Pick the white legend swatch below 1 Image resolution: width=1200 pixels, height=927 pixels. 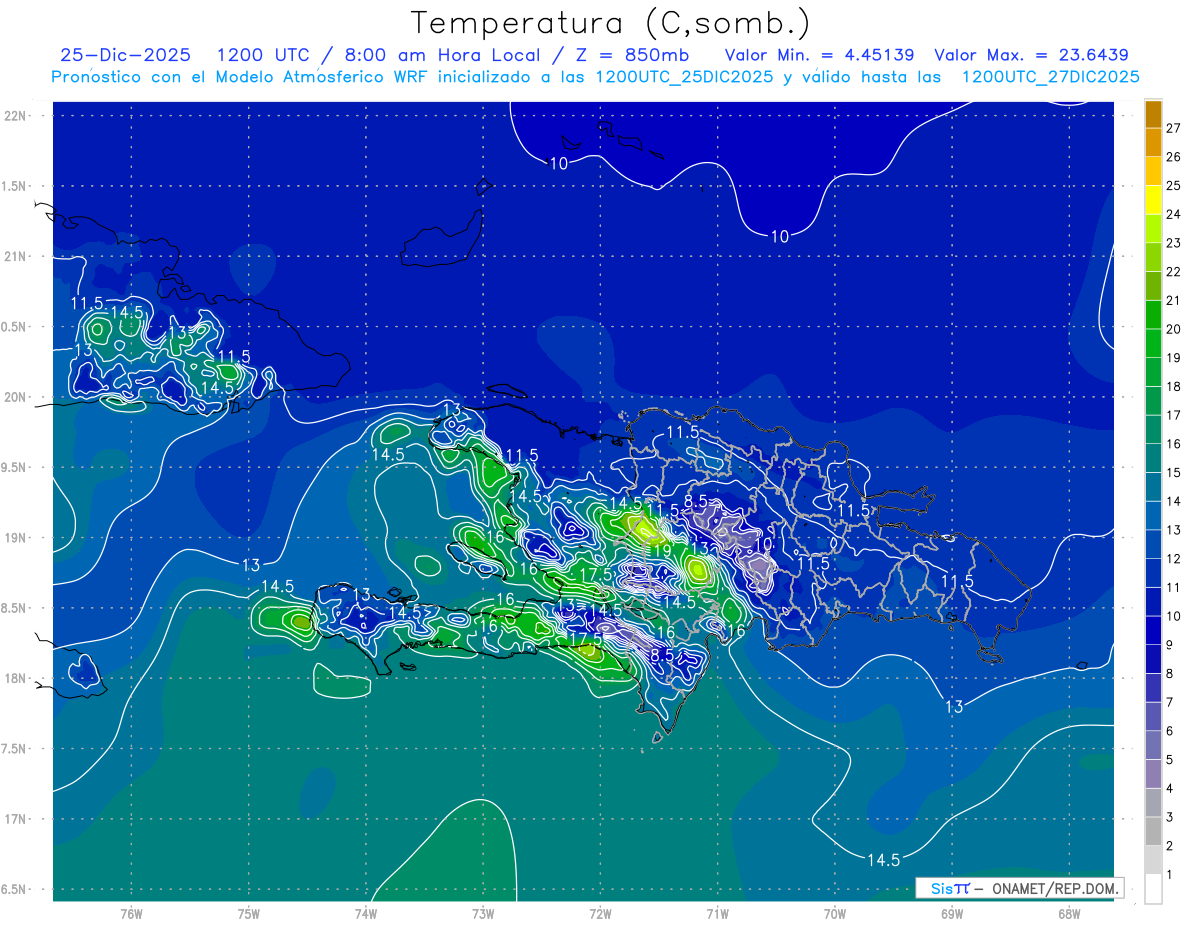(1153, 888)
